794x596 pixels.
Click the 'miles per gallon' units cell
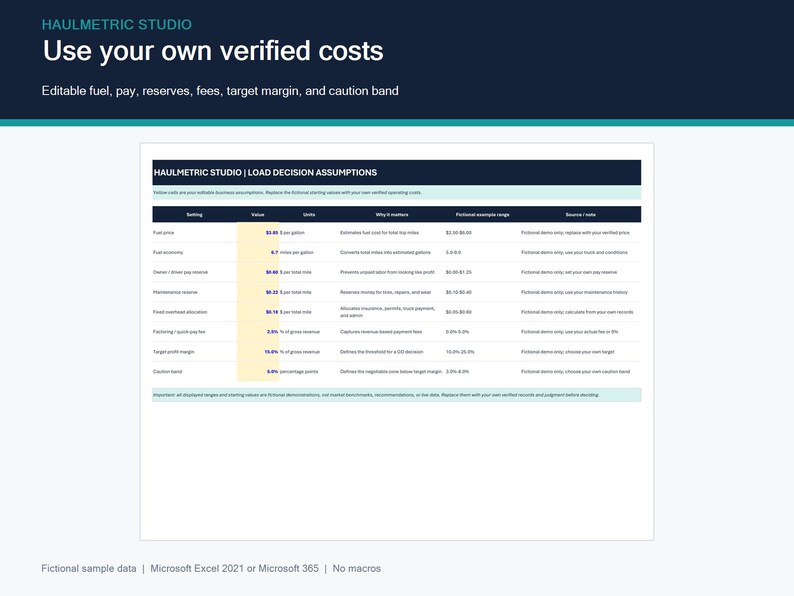(x=297, y=252)
